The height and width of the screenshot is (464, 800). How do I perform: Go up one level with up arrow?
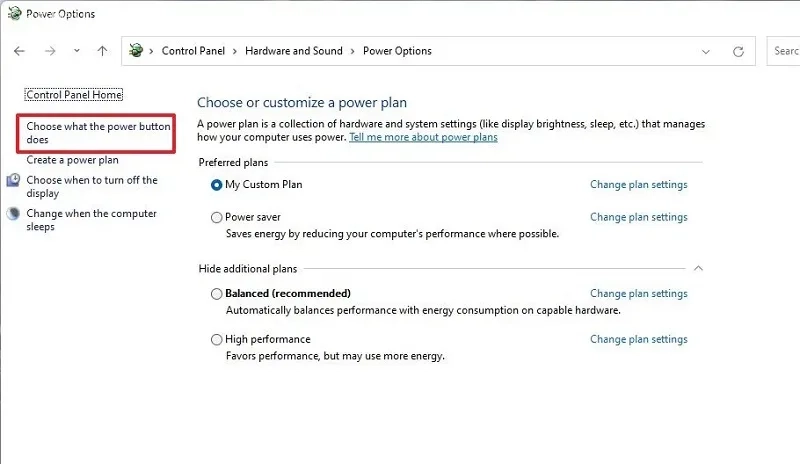coord(103,51)
